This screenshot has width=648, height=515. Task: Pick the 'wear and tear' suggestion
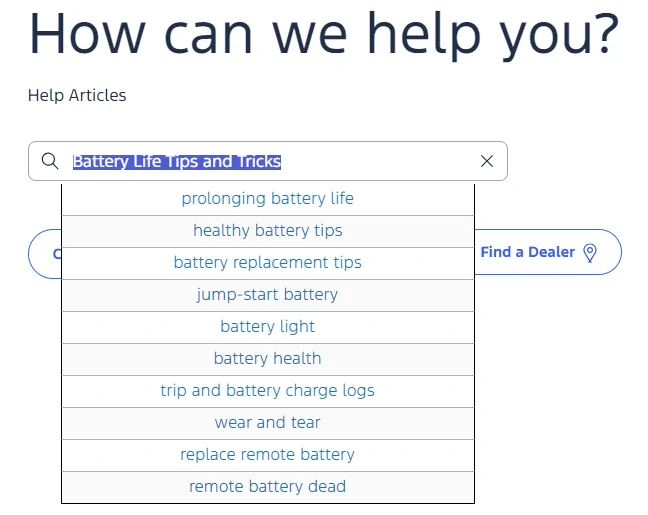coord(267,423)
